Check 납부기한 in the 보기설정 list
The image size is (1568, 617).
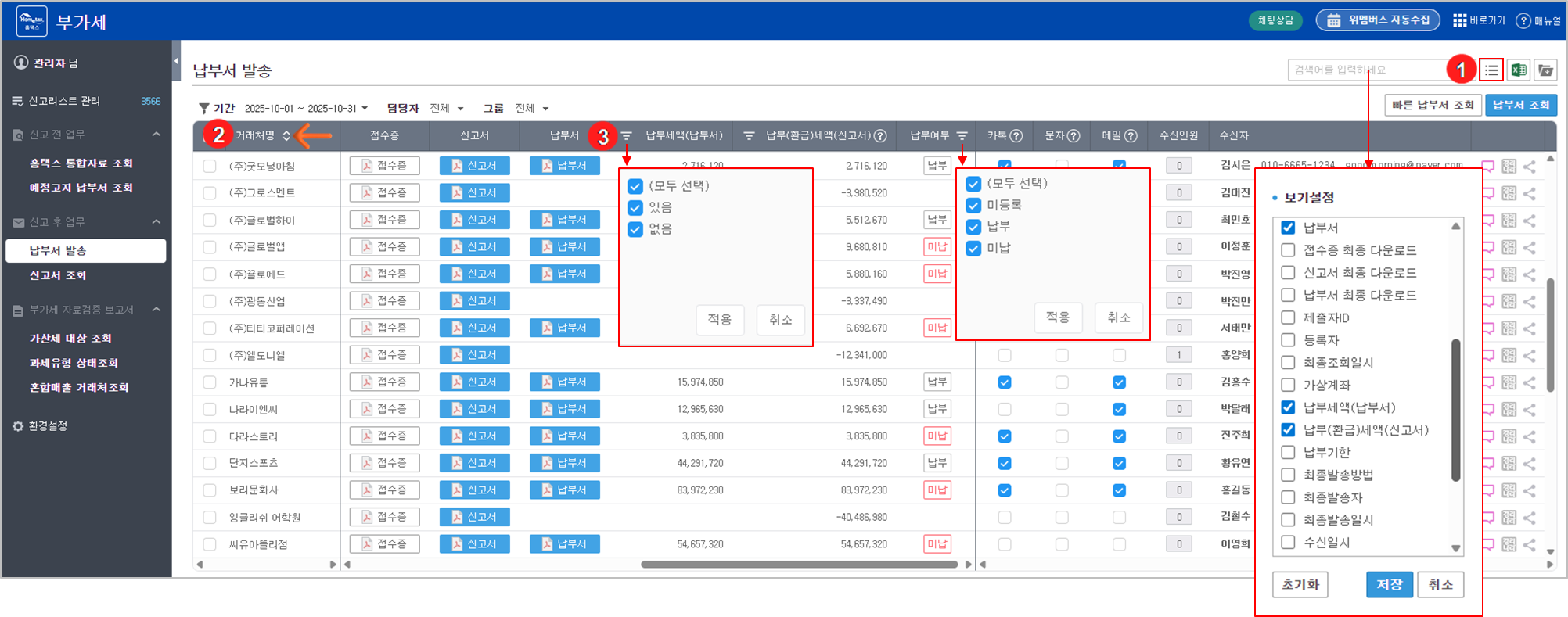point(1288,452)
